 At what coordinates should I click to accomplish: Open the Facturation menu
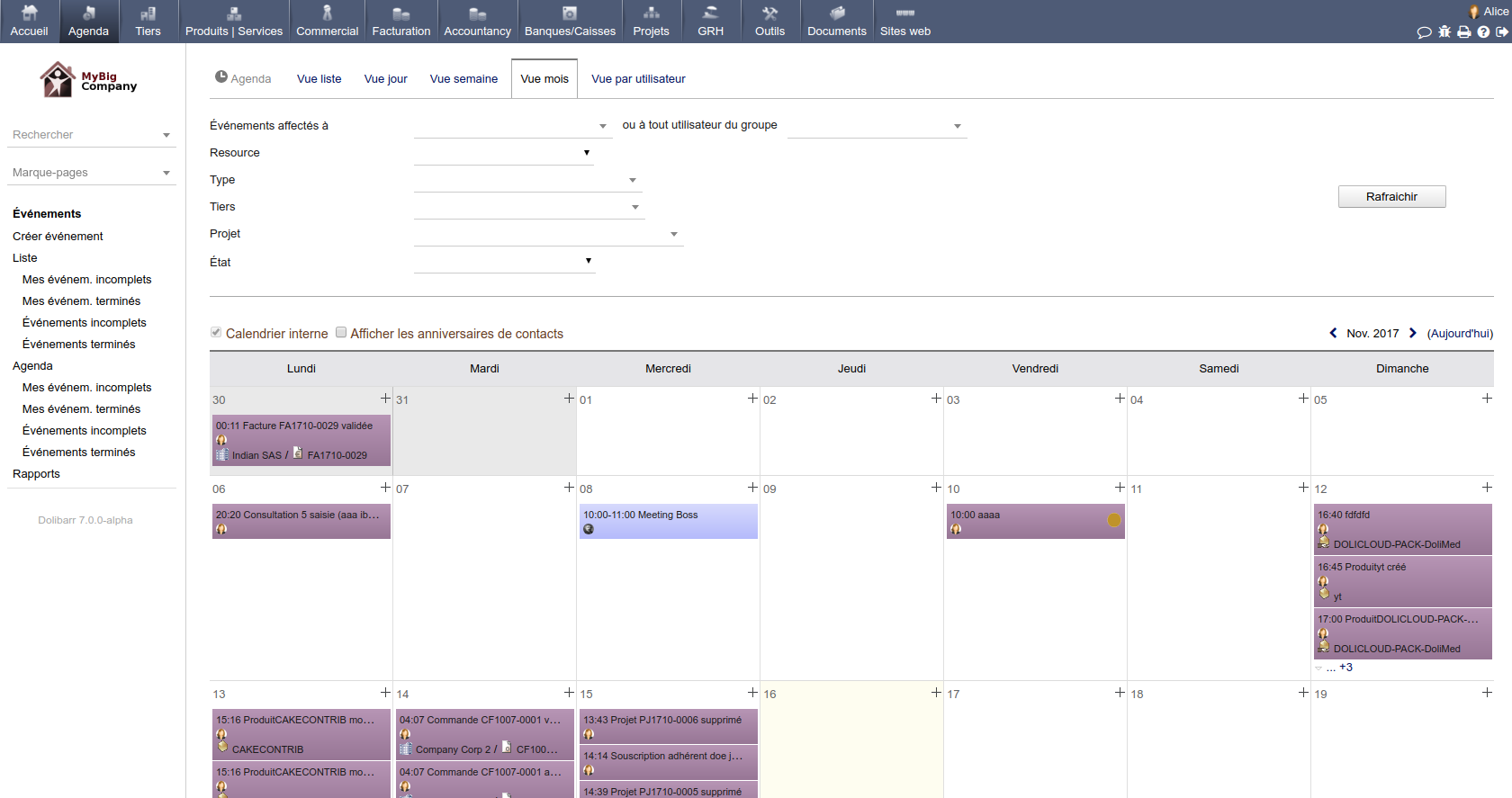point(401,22)
